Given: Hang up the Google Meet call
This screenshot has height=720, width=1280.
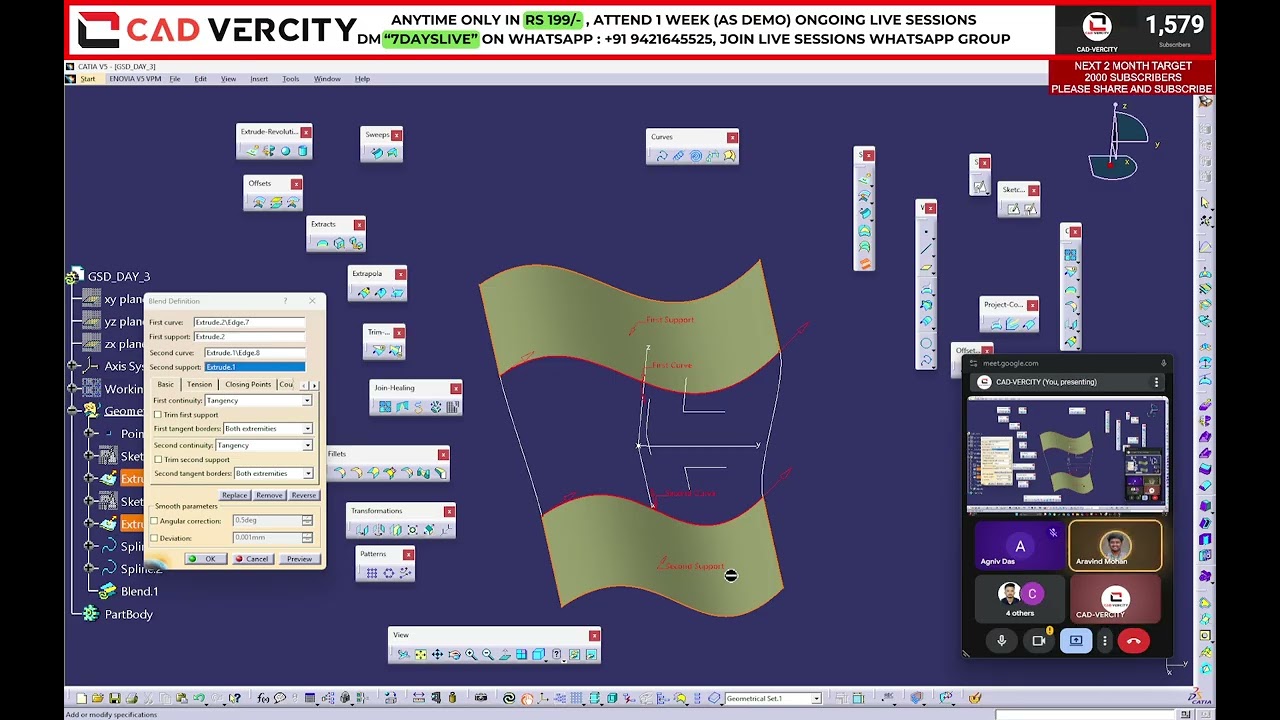Looking at the screenshot, I should [x=1133, y=641].
